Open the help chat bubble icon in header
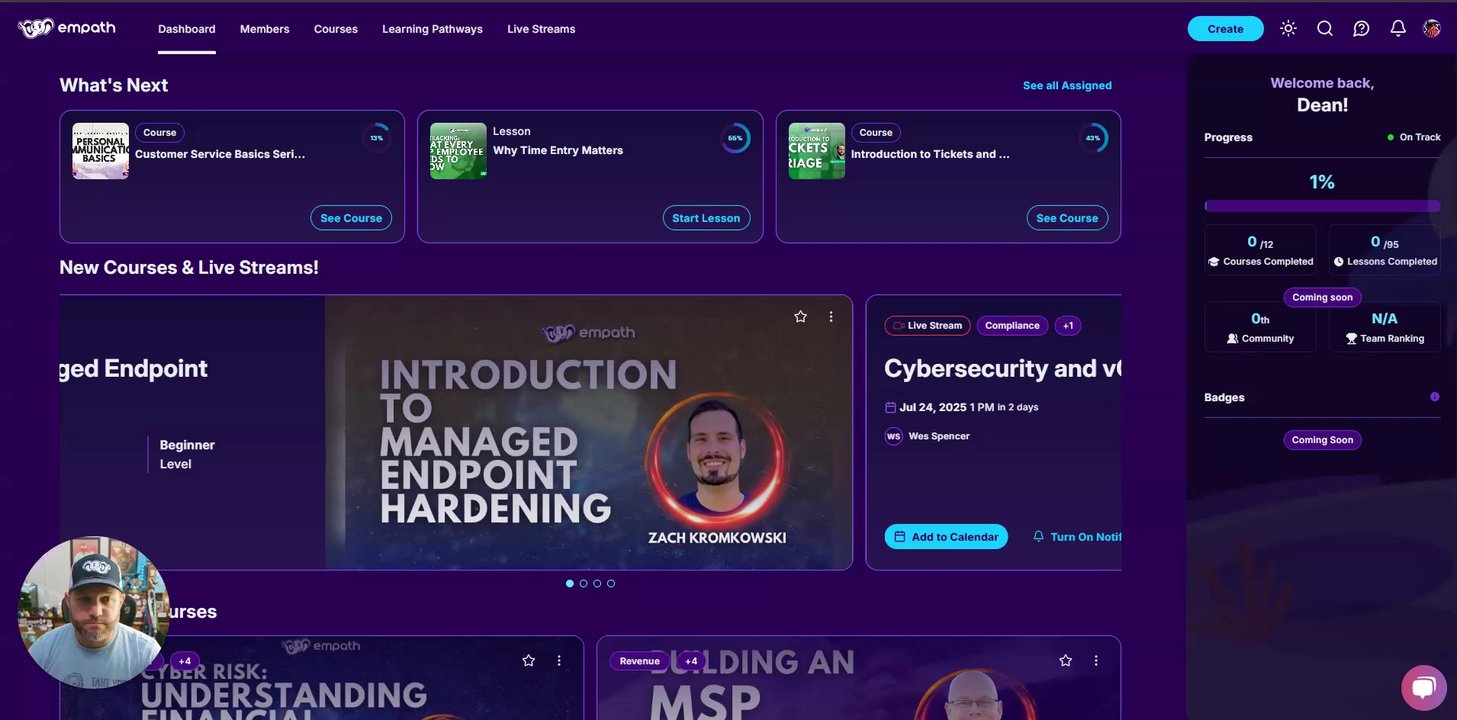Image resolution: width=1457 pixels, height=720 pixels. click(1361, 29)
